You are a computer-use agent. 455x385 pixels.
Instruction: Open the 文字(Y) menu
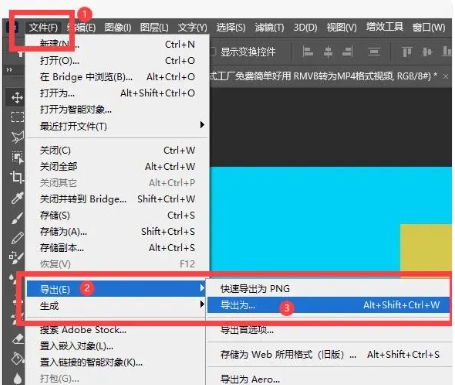(x=192, y=27)
